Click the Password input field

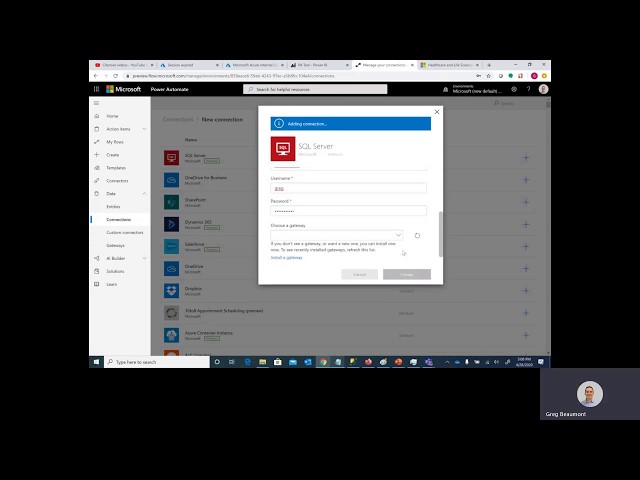[349, 211]
